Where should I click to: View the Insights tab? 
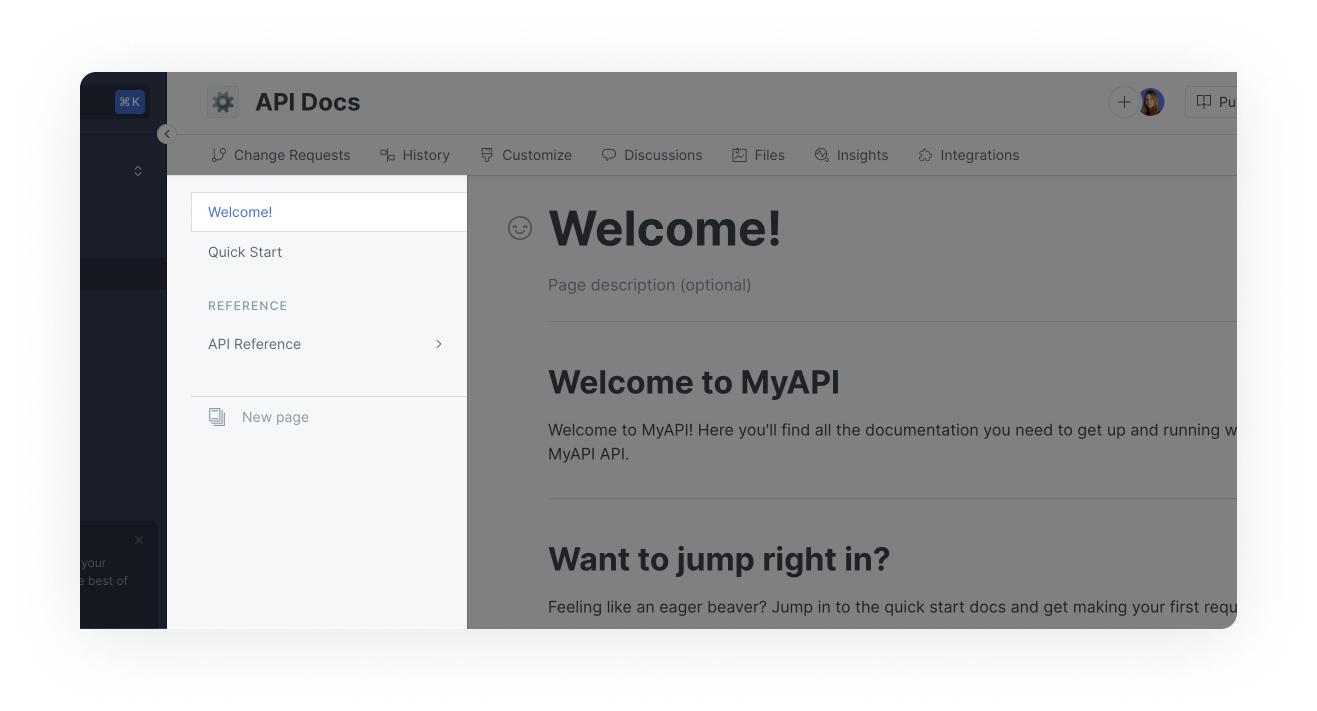(851, 155)
